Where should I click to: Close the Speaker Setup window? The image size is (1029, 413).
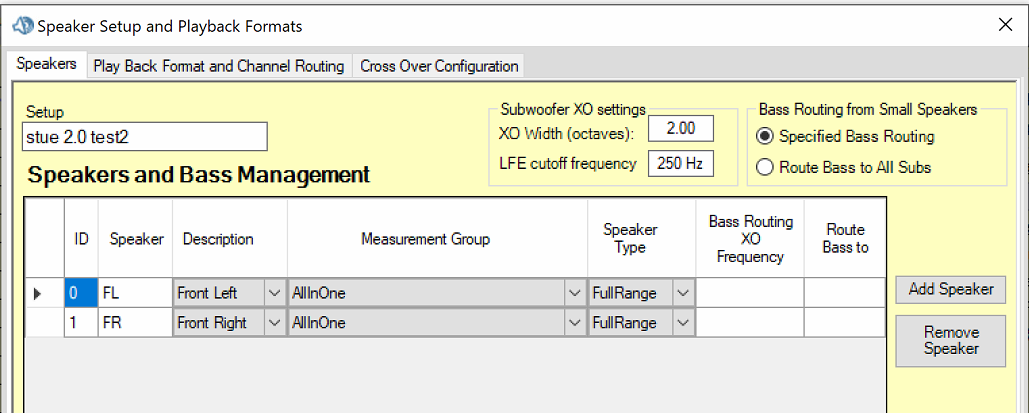tap(1005, 25)
